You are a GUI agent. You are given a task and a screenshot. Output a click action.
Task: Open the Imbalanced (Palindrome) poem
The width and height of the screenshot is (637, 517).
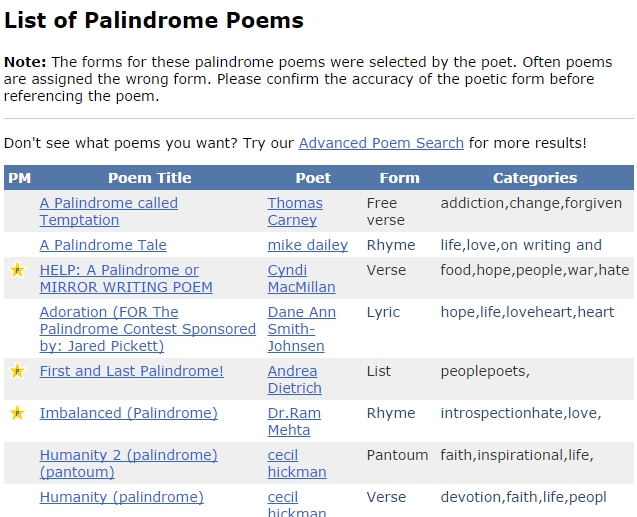[x=128, y=413]
